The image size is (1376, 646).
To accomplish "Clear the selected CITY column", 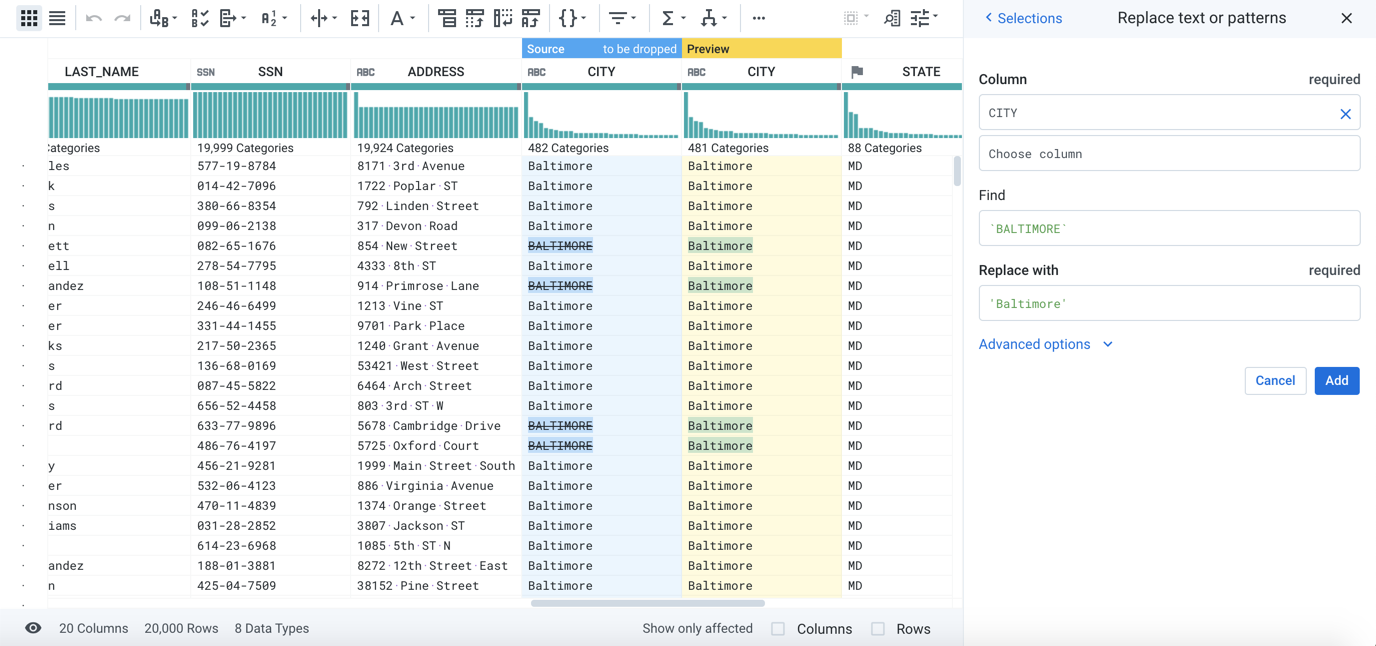I will 1345,114.
